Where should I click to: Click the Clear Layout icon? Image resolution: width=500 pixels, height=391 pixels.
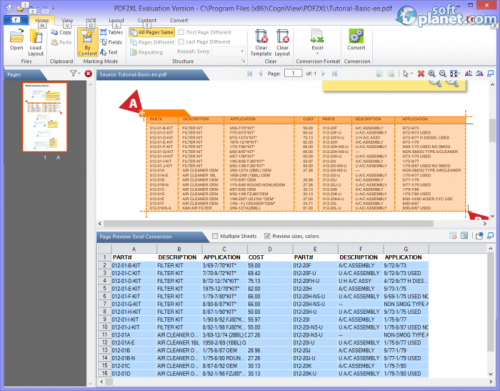(x=282, y=42)
